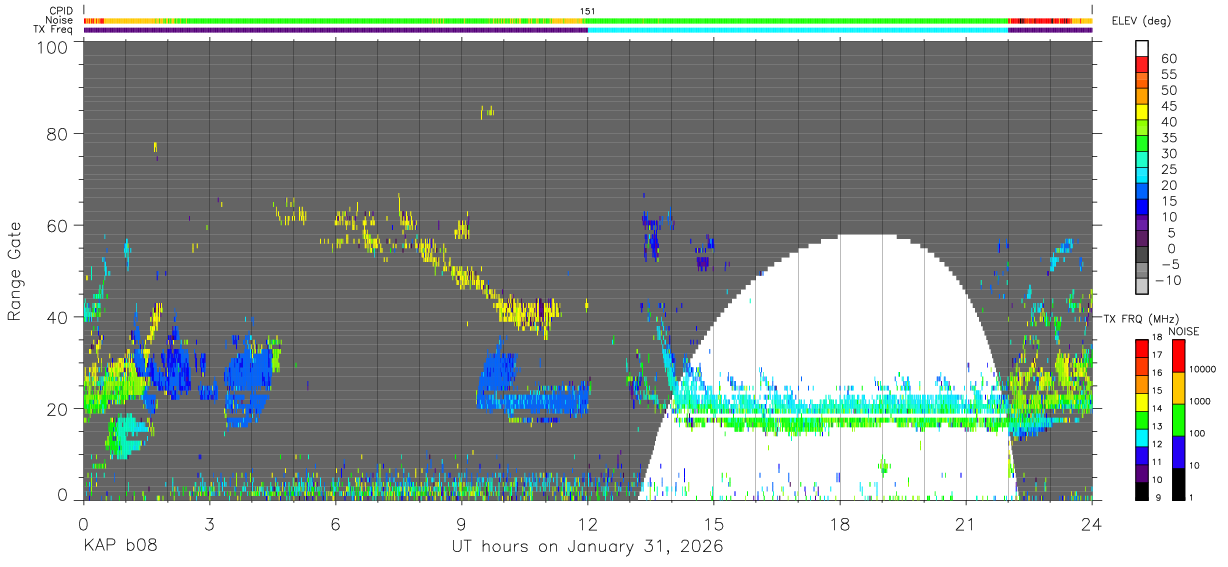Click the 12 UT hour tick label

588,523
